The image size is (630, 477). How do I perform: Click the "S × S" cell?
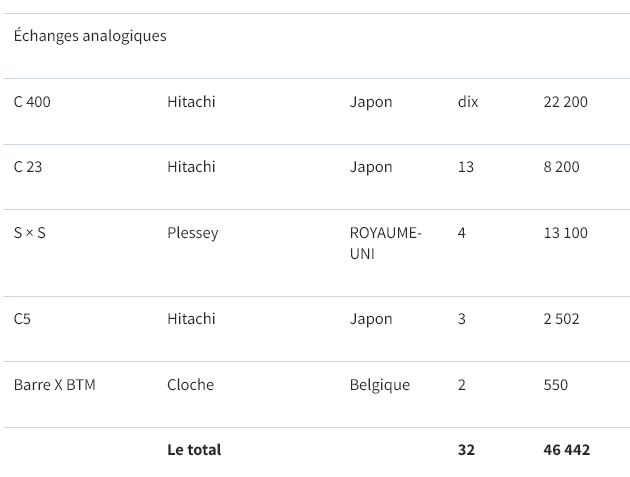30,233
